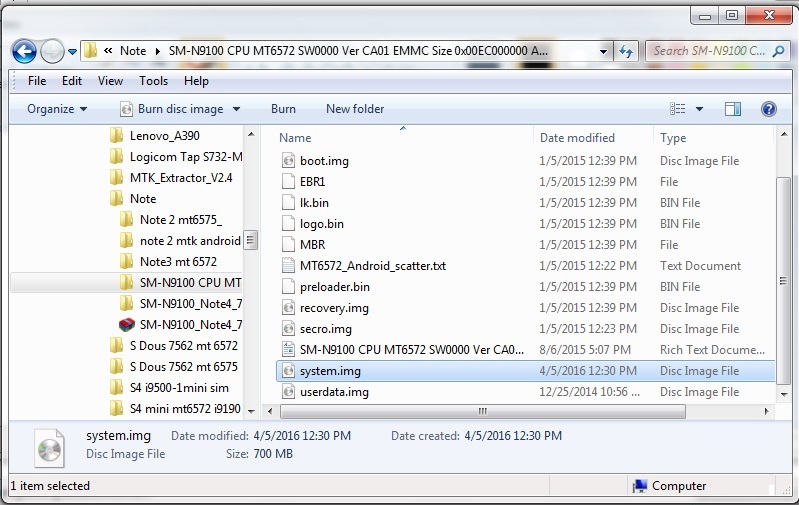Click the system.img thumbnail in details pane
Viewport: 799px width, 505px height.
[49, 448]
